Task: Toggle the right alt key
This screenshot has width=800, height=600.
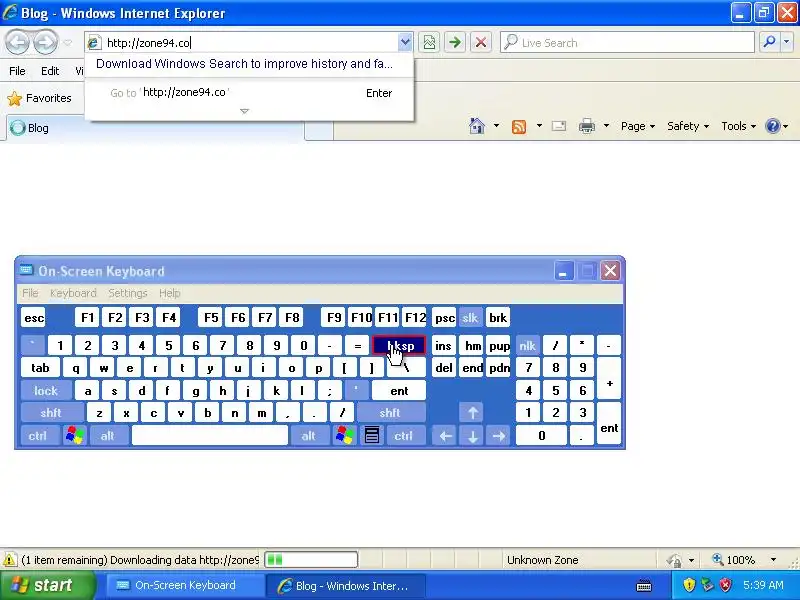Action: click(x=309, y=436)
